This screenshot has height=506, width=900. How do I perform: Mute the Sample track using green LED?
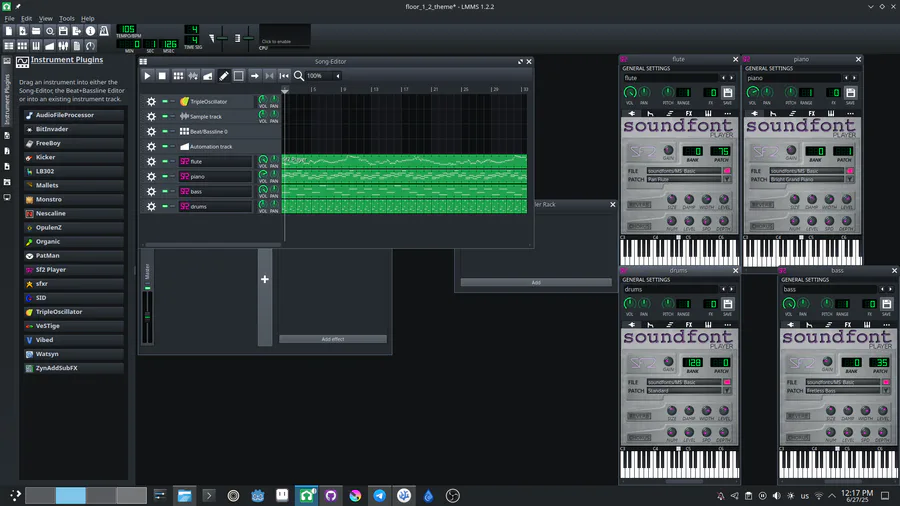(165, 116)
